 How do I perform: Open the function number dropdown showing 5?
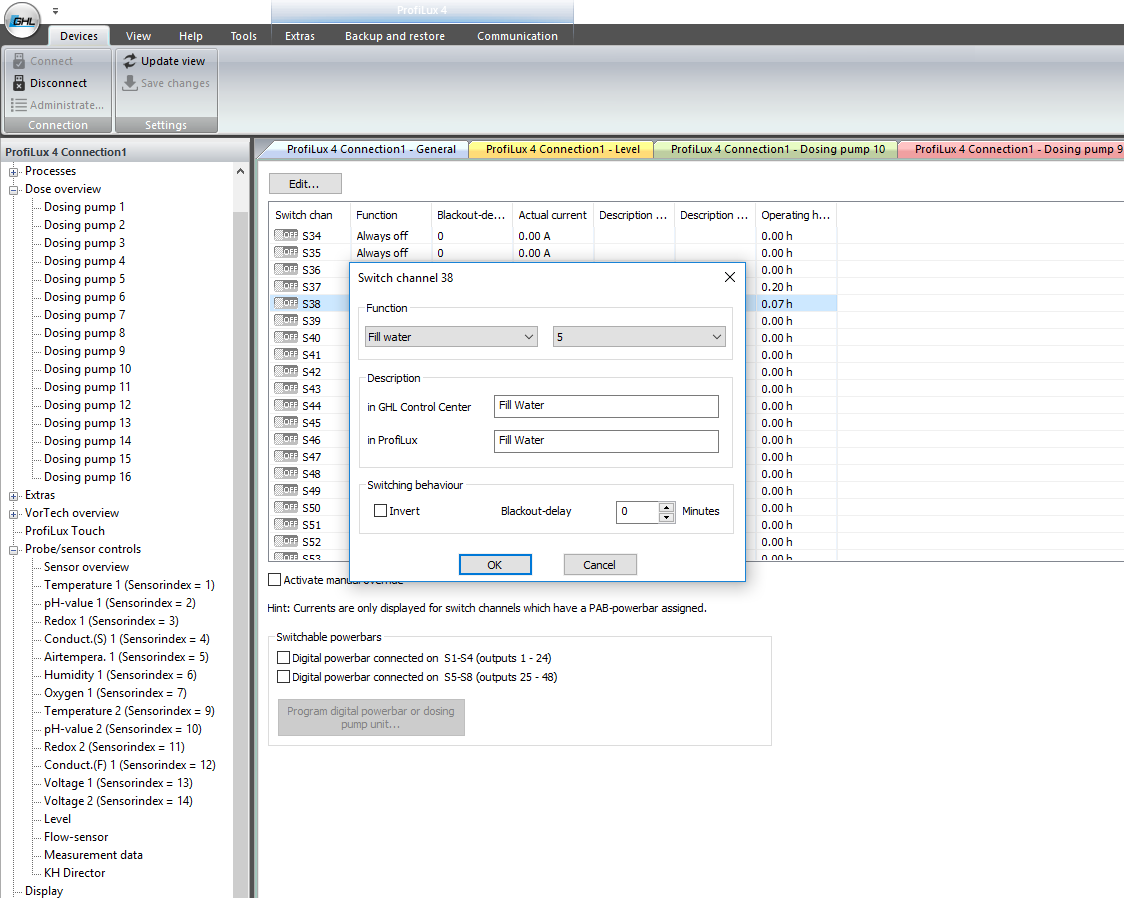[x=639, y=337]
